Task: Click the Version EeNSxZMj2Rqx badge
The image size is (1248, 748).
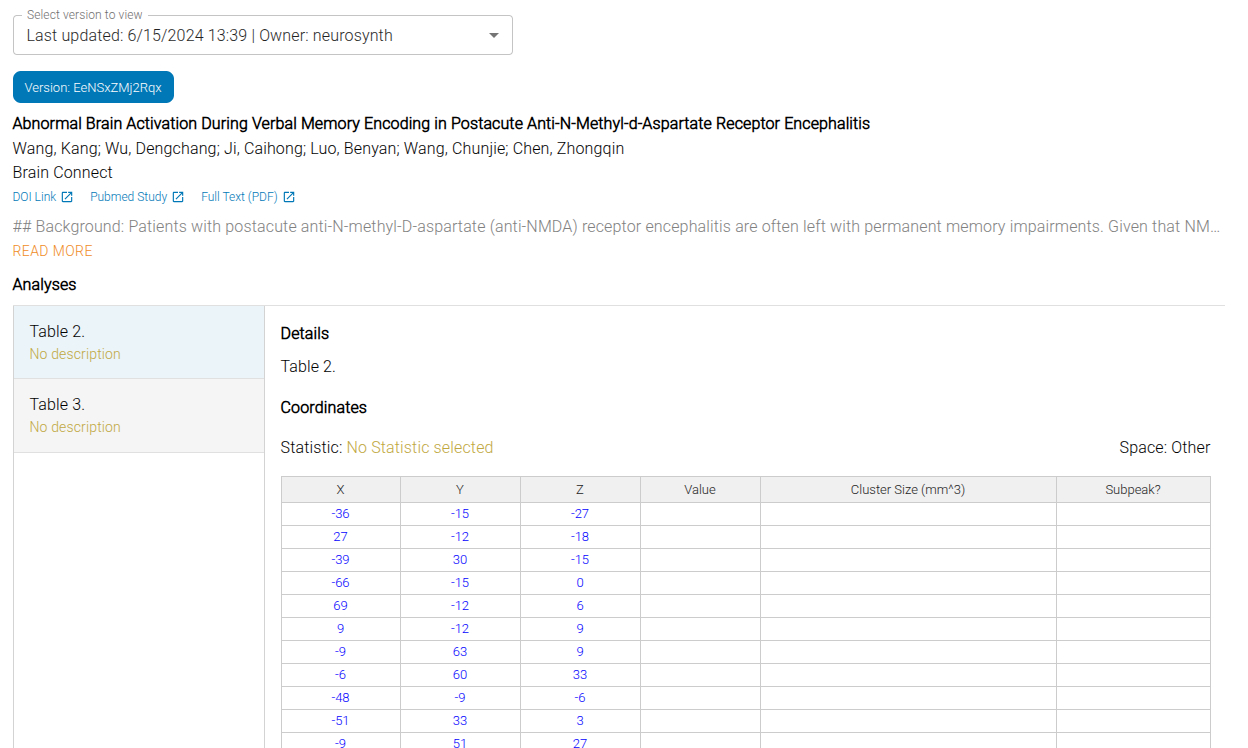Action: pyautogui.click(x=93, y=87)
